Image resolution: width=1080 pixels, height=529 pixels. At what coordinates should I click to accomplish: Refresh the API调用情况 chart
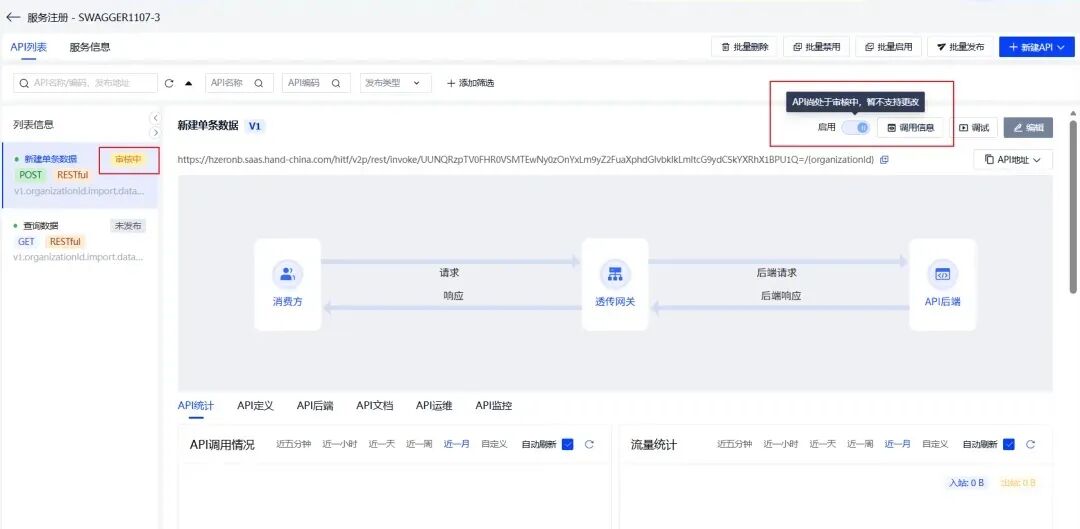(x=590, y=444)
